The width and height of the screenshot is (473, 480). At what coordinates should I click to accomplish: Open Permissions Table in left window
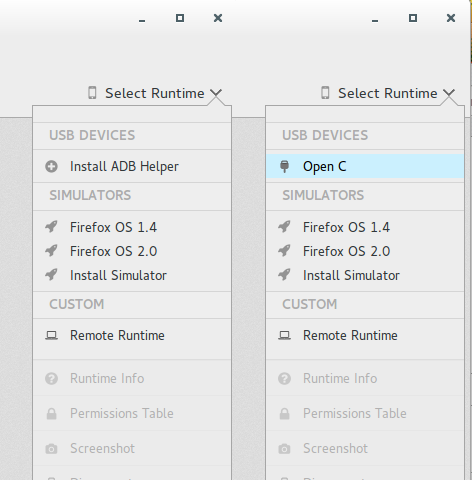132,414
